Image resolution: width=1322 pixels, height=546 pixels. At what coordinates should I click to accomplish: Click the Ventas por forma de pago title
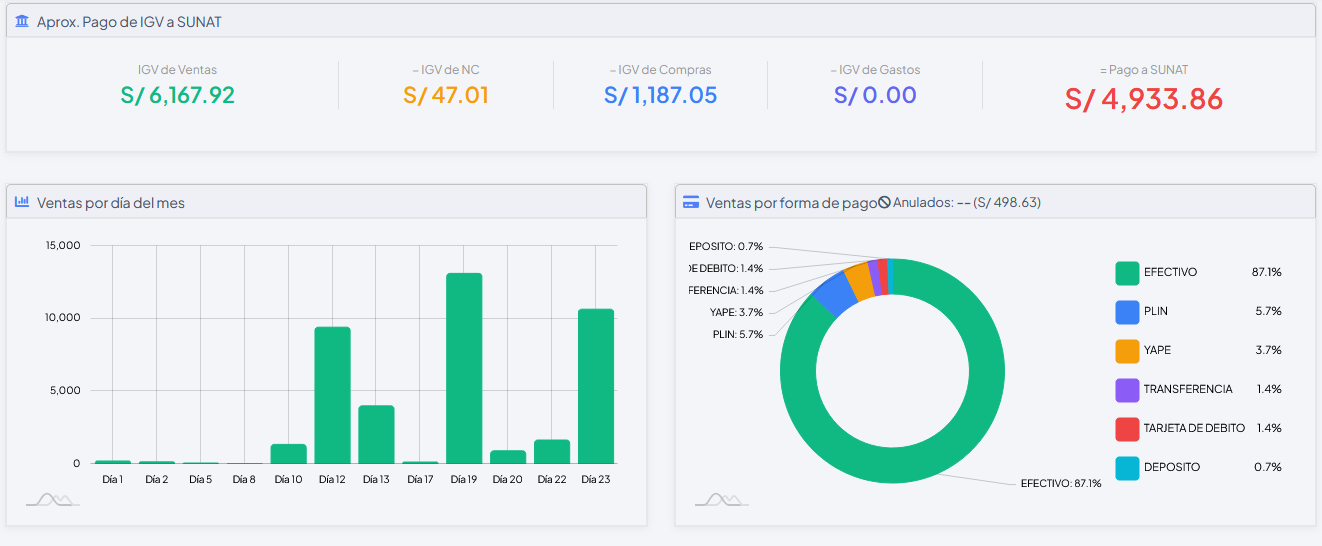[791, 202]
